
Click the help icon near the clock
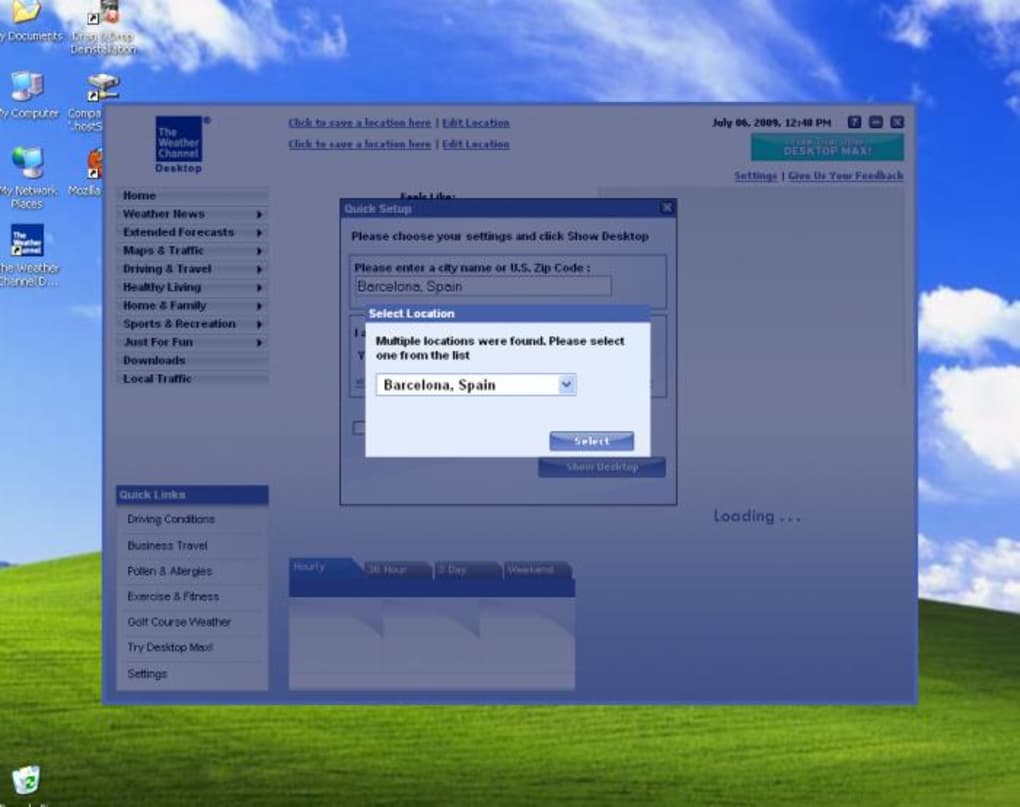[x=854, y=121]
